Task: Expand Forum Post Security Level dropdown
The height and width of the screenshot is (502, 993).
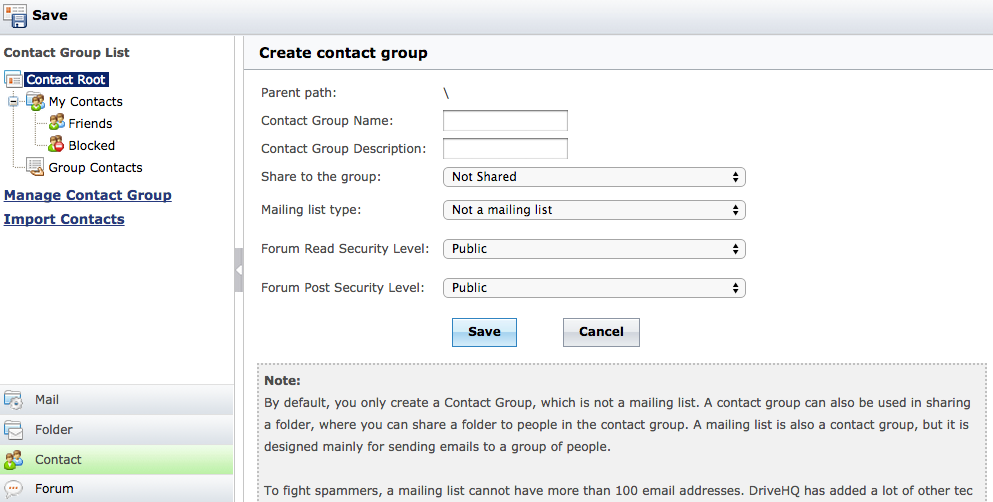Action: coord(594,288)
